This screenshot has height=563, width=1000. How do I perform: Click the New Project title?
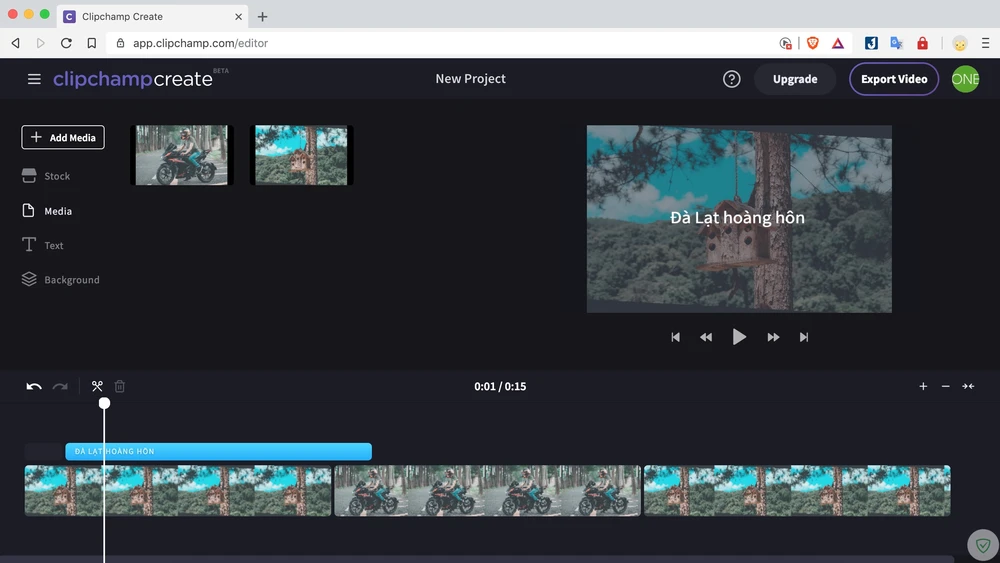pos(470,79)
